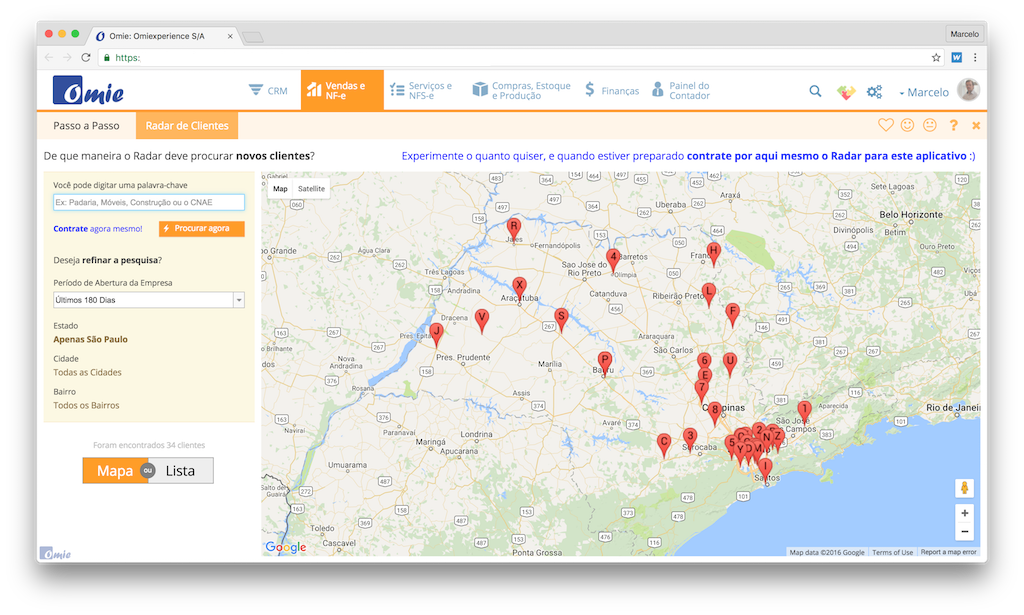
Task: Click the Omie logo in the header
Action: (x=88, y=90)
